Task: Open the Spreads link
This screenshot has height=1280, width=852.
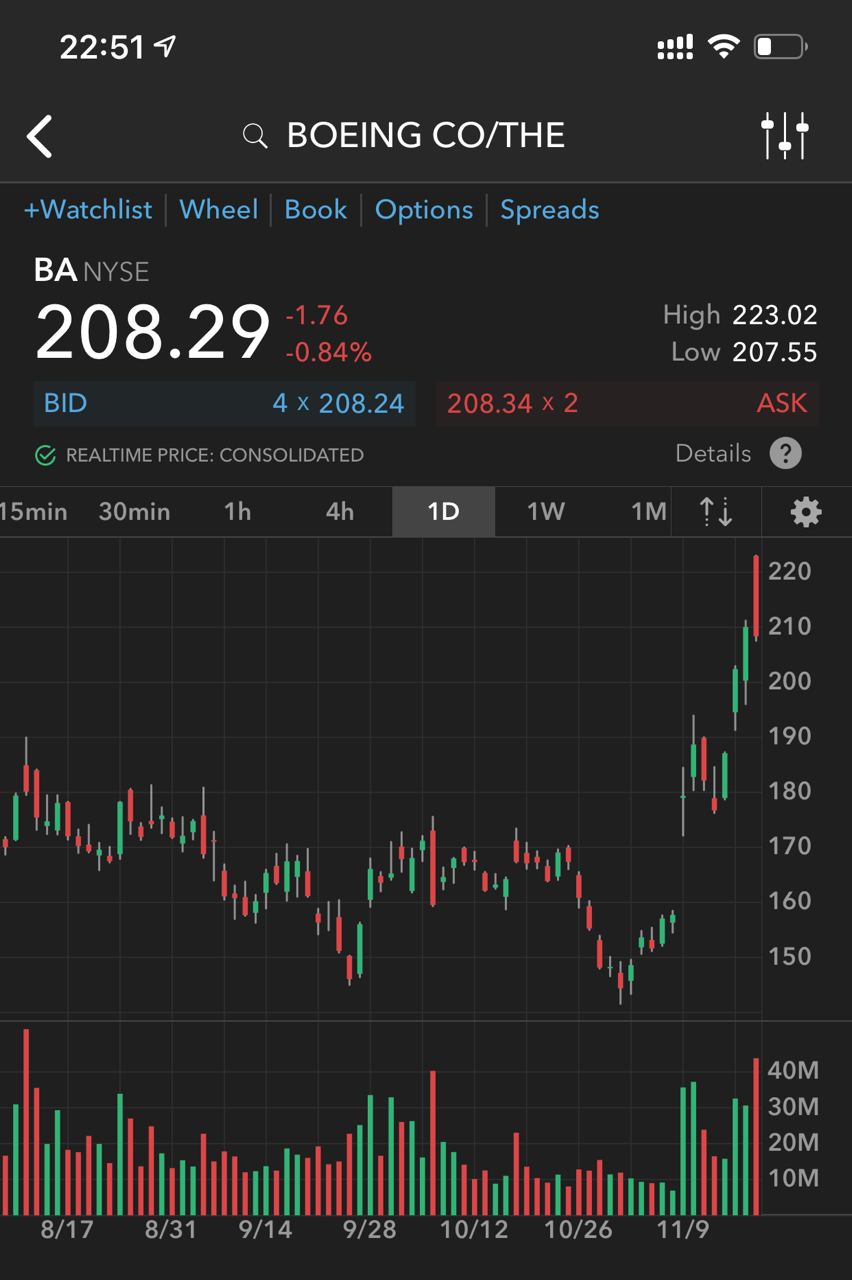Action: pyautogui.click(x=550, y=210)
